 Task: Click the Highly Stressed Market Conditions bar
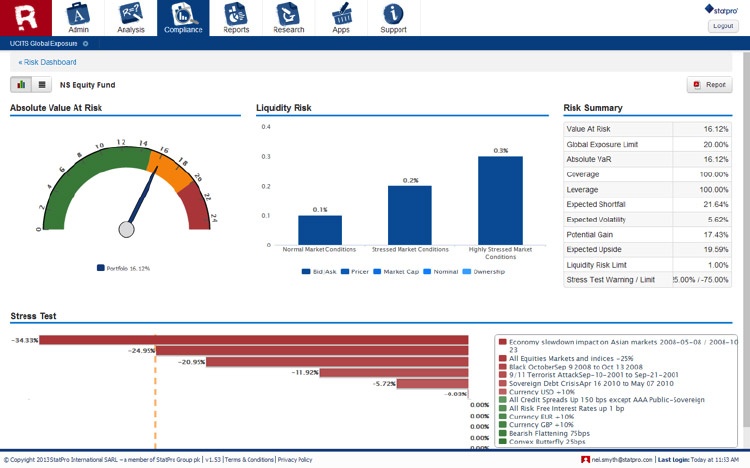(500, 200)
